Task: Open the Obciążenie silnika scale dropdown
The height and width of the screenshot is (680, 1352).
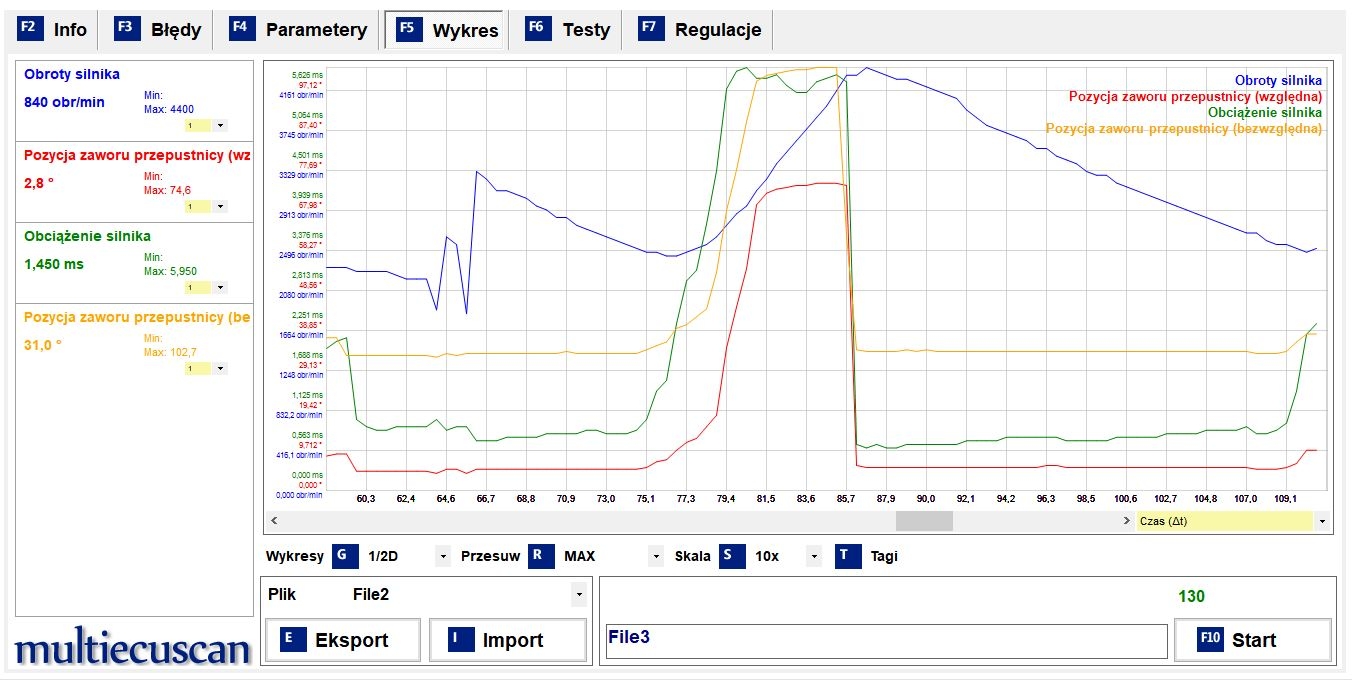Action: coord(220,288)
